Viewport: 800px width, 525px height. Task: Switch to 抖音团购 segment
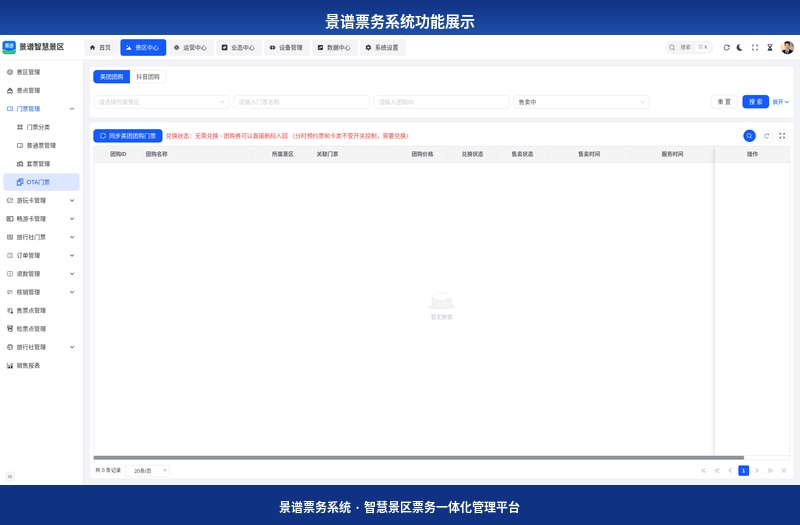click(x=148, y=77)
